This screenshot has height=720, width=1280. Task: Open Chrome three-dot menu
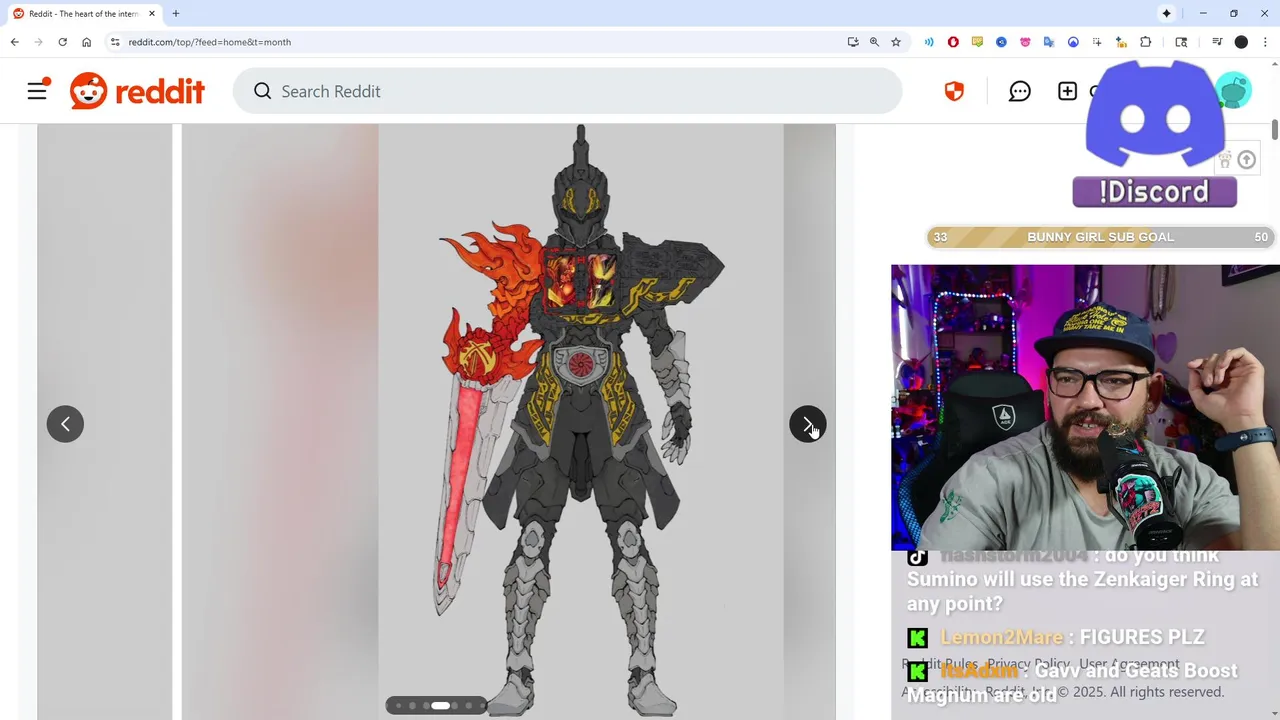[x=1265, y=42]
